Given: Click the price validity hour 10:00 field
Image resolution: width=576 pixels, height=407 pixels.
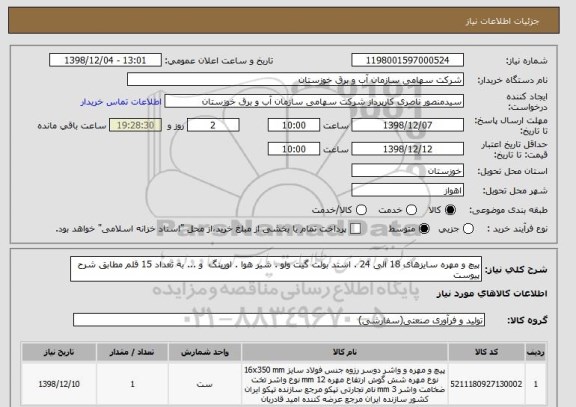Looking at the screenshot, I should pos(294,149).
